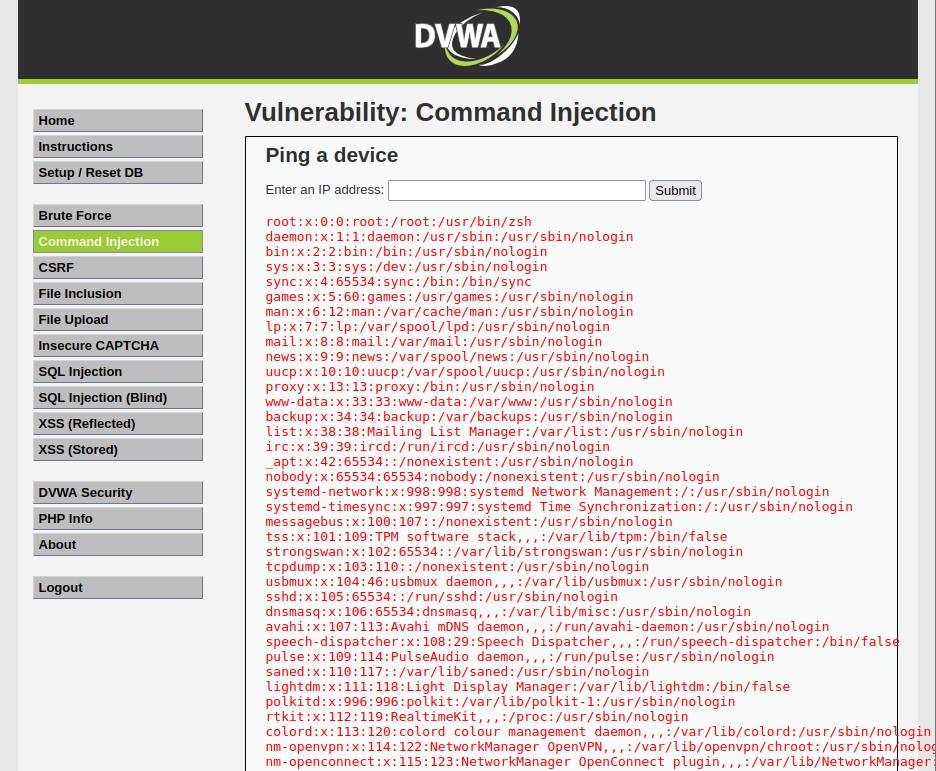Click the polkitd:x:996 output line

point(500,702)
